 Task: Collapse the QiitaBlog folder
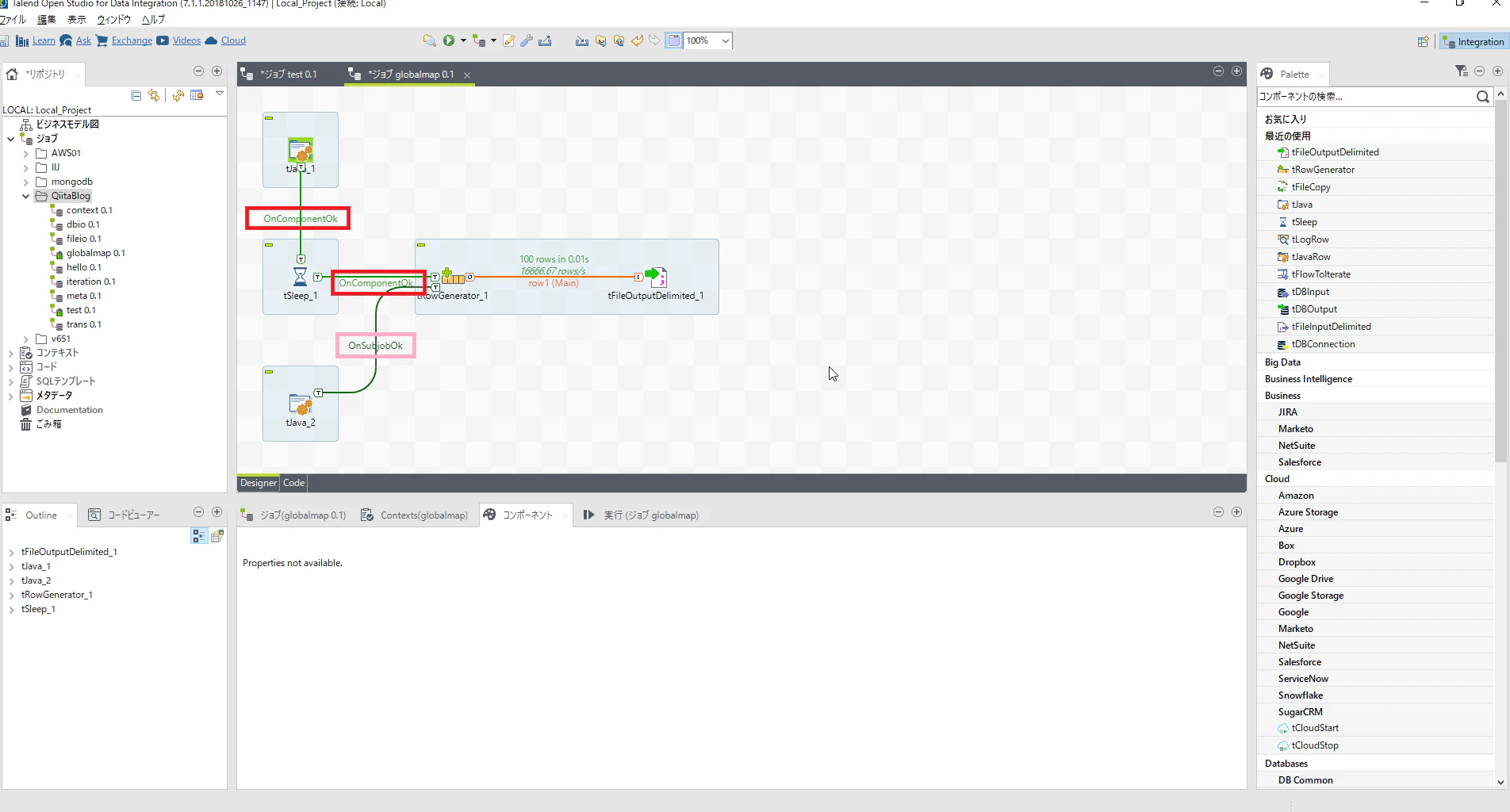click(x=25, y=196)
